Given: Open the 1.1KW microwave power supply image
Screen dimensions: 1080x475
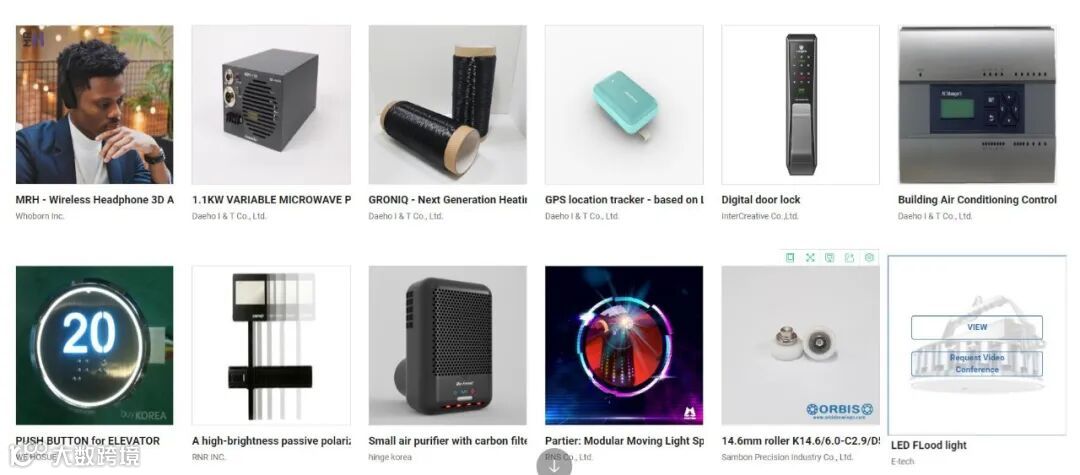Looking at the screenshot, I should coord(271,105).
